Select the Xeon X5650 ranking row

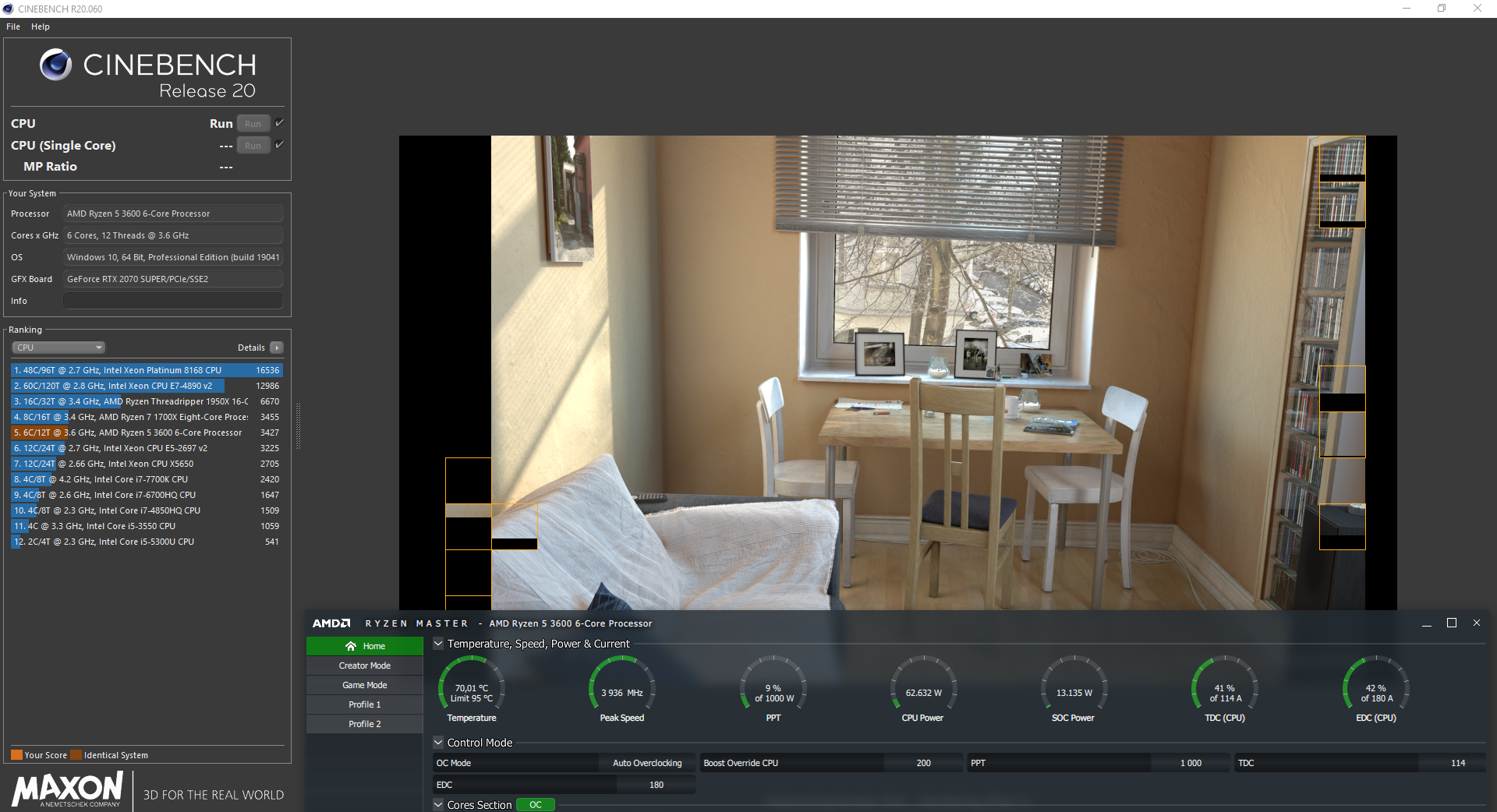click(x=147, y=464)
